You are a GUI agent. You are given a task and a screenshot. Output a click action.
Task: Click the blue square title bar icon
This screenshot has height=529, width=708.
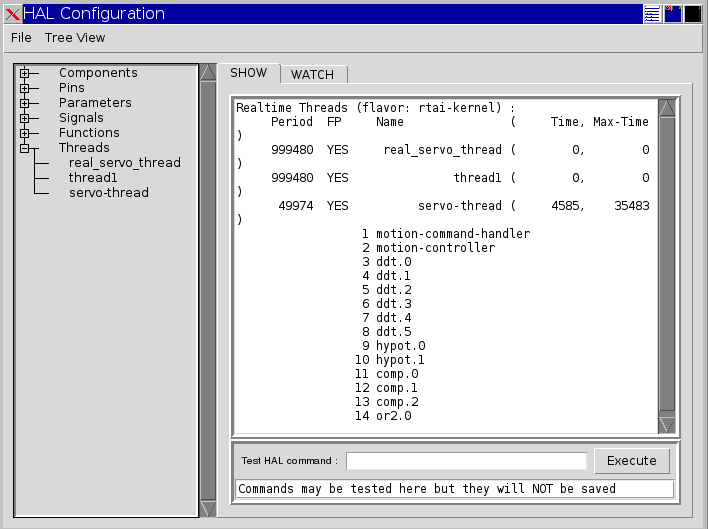tap(672, 14)
